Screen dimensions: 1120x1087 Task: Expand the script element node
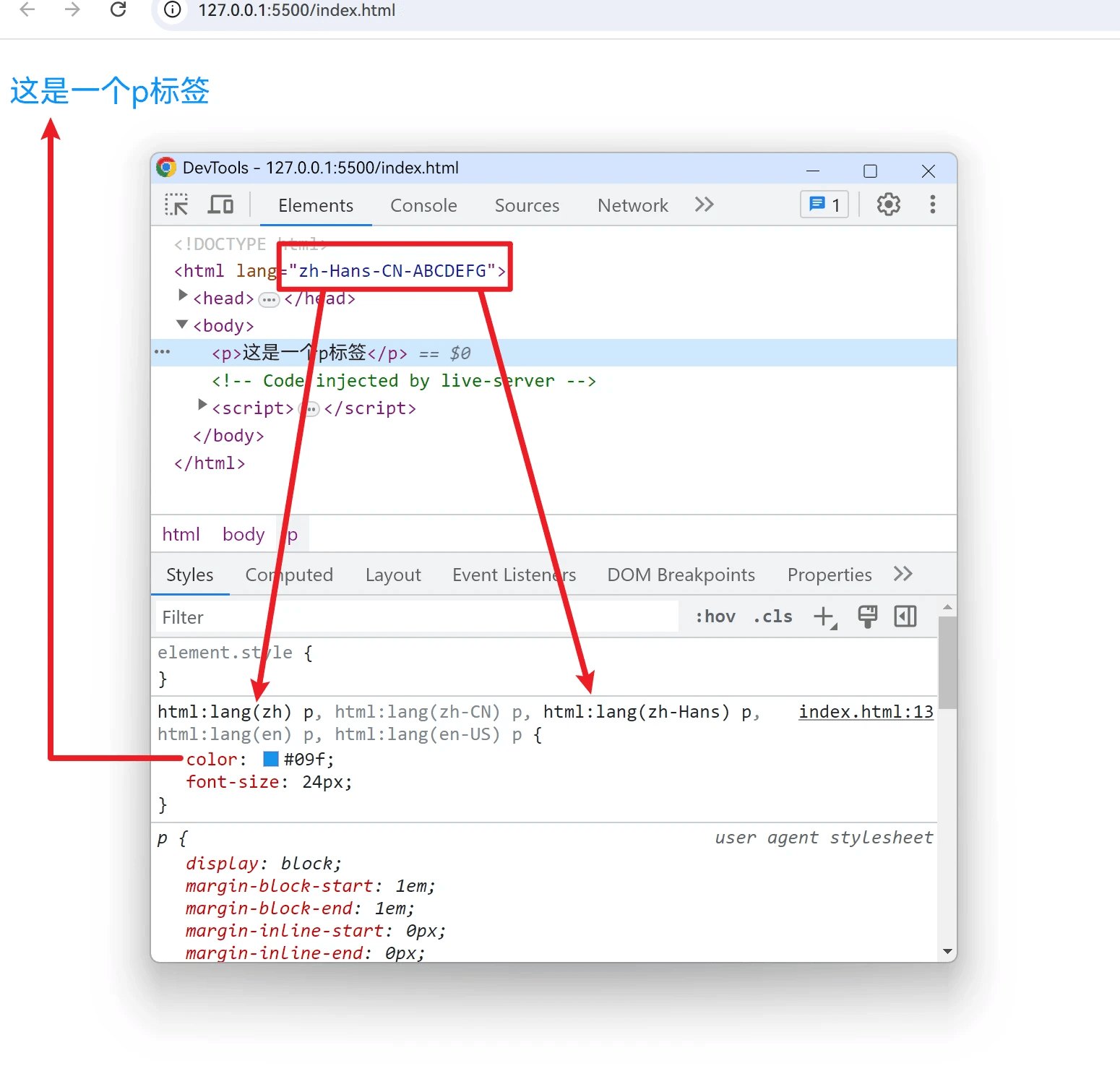(202, 405)
